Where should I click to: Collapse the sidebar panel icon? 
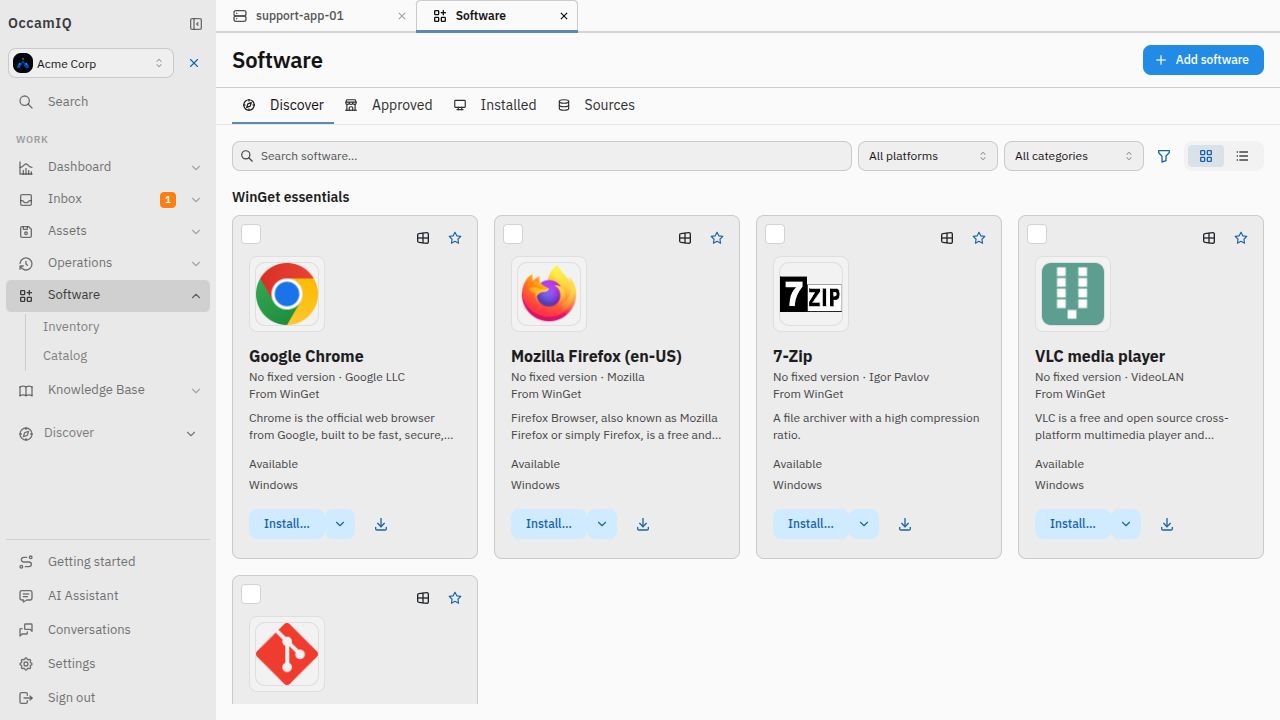pos(196,24)
